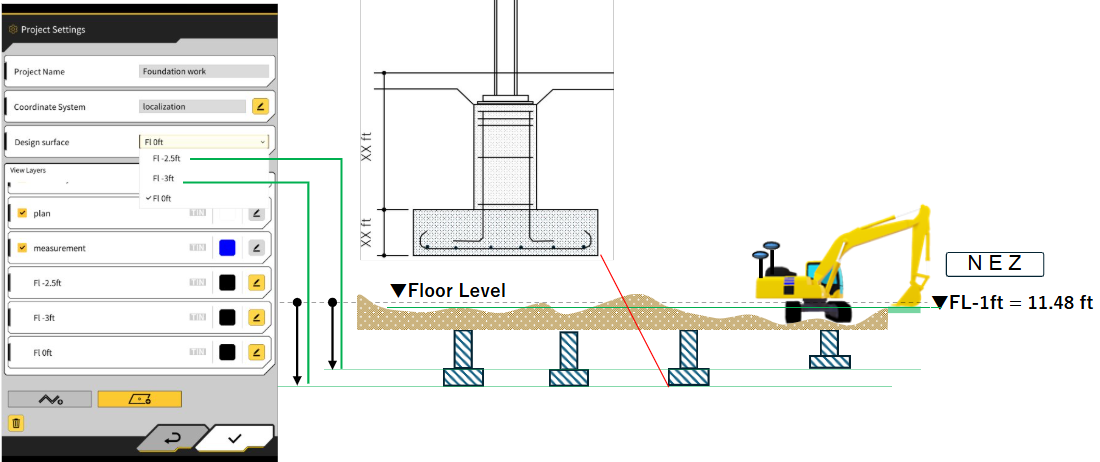The width and height of the screenshot is (1100, 462).
Task: Click the yellow excavator illustration
Action: click(x=842, y=266)
